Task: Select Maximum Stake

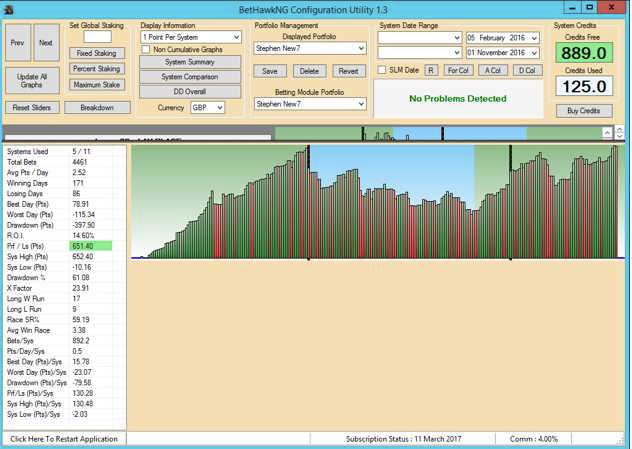Action: (97, 85)
